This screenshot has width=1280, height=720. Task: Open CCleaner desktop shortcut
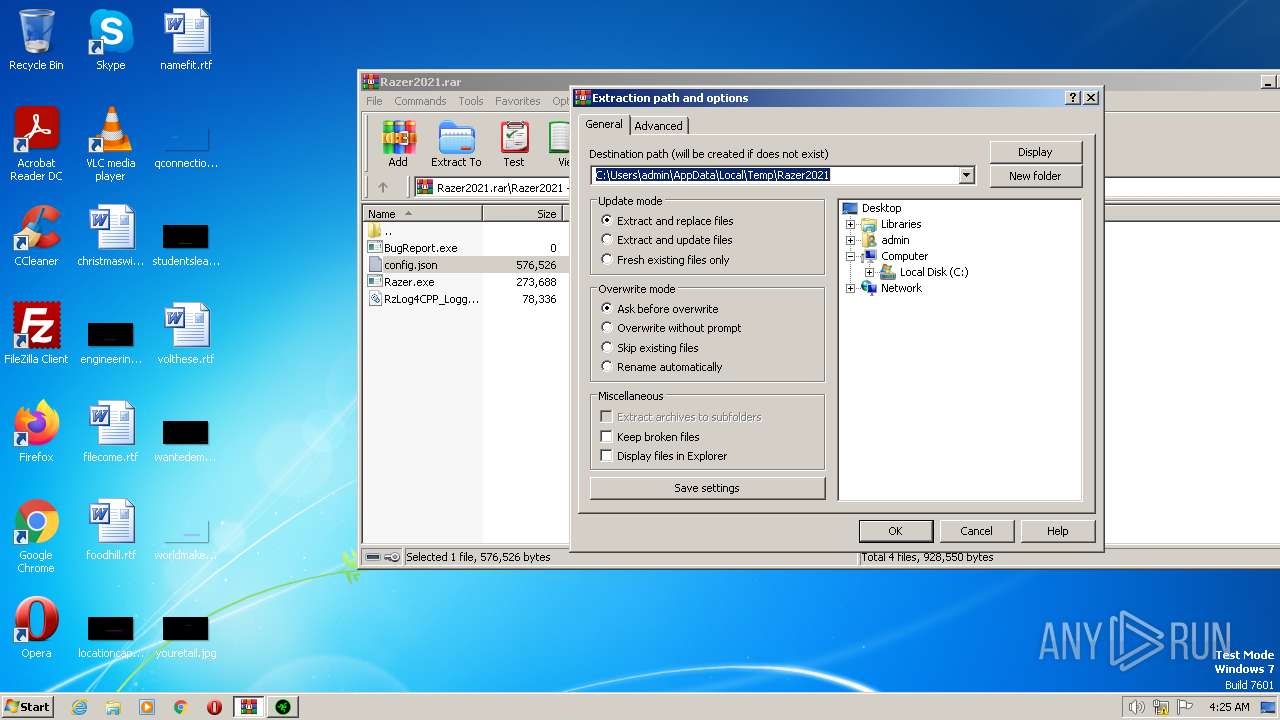pyautogui.click(x=36, y=236)
